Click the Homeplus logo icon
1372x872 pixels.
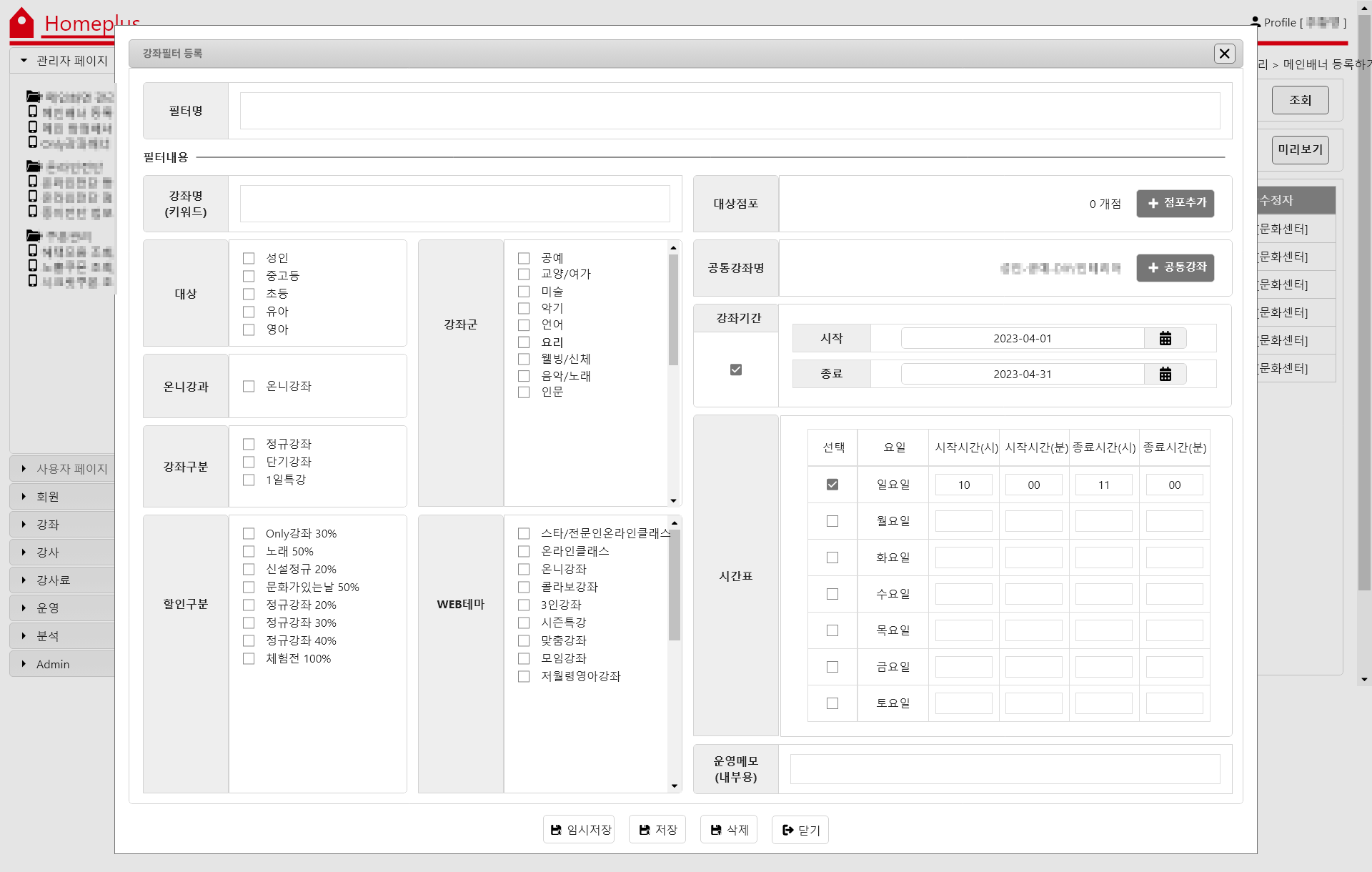point(21,23)
